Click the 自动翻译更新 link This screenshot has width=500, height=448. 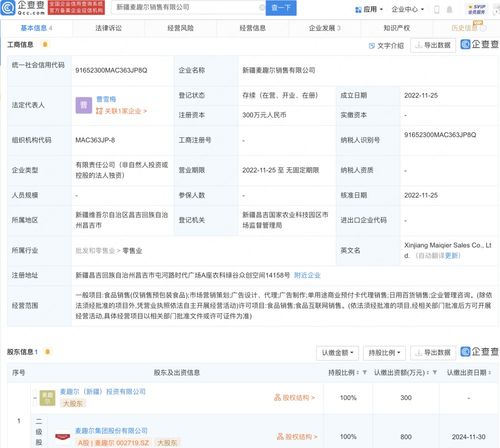438,256
